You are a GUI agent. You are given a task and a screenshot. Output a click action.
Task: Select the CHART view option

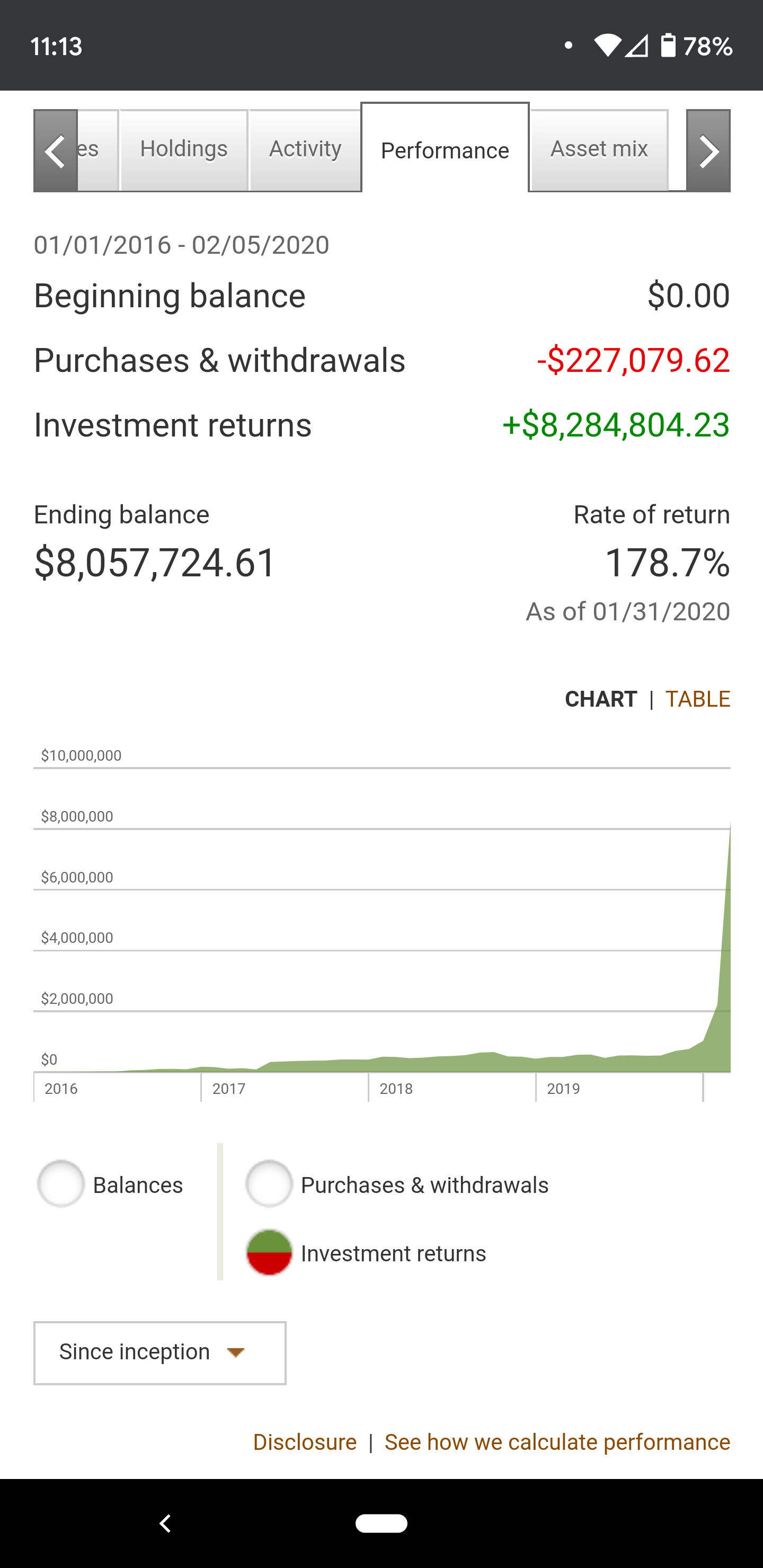(600, 699)
